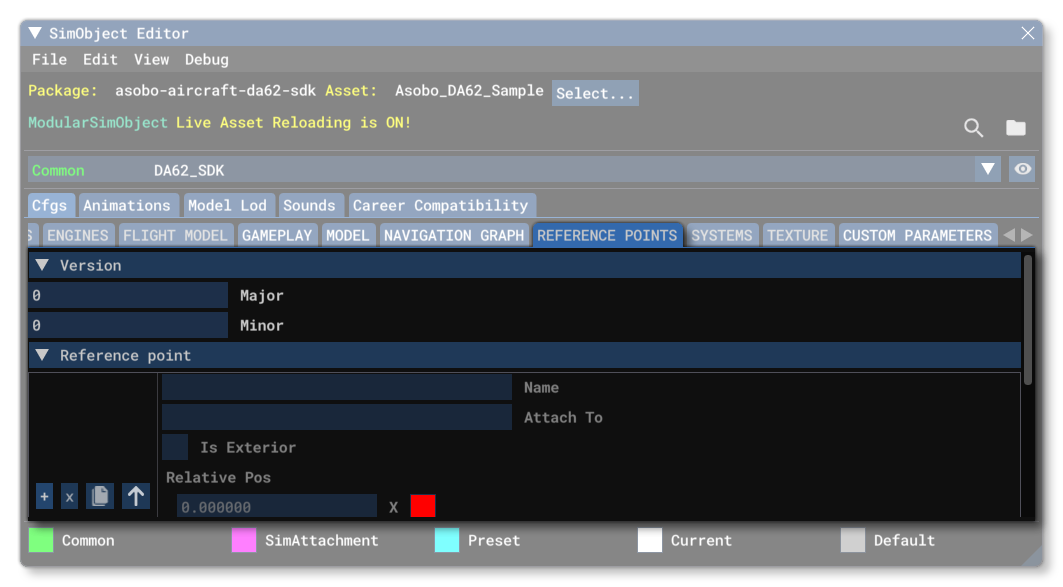The height and width of the screenshot is (587, 1063).
Task: Click the Relative Pos value input field
Action: click(277, 506)
